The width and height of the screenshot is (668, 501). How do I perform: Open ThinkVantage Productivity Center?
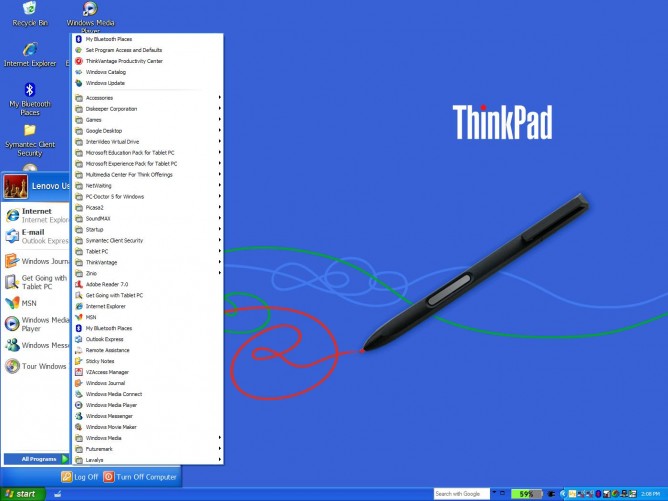point(123,61)
